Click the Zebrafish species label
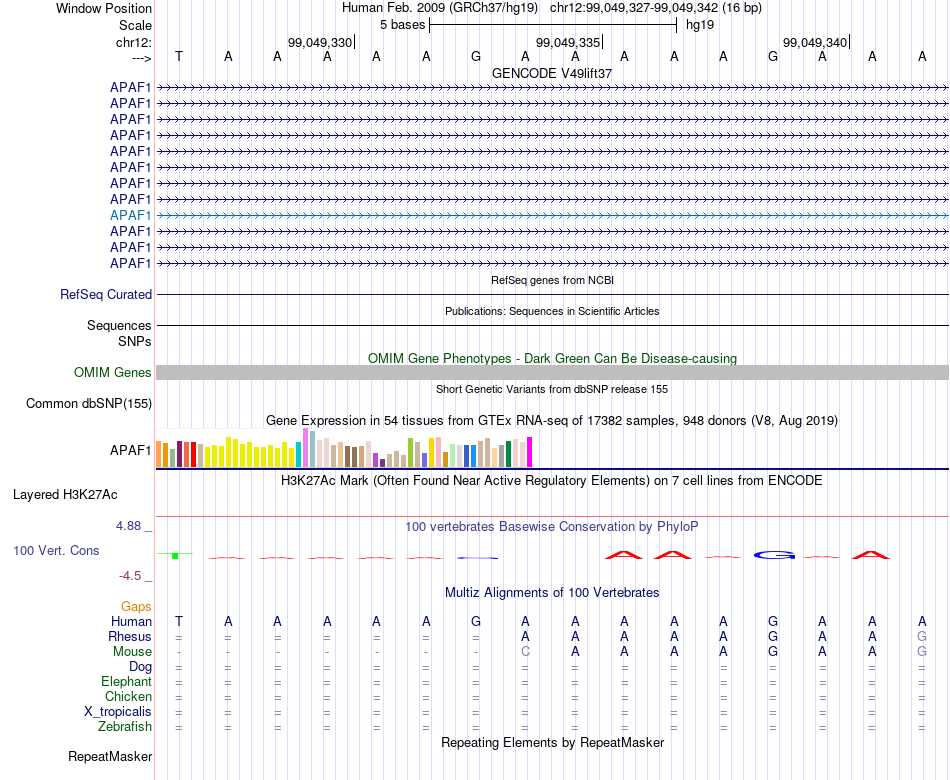 [x=125, y=726]
